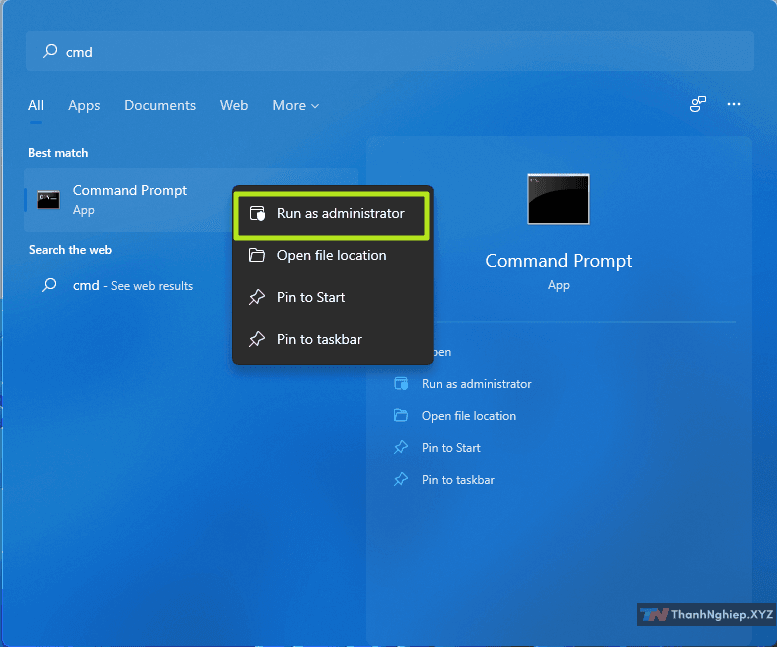This screenshot has height=647, width=777.
Task: Click Run as administrator in right panel
Action: point(476,384)
